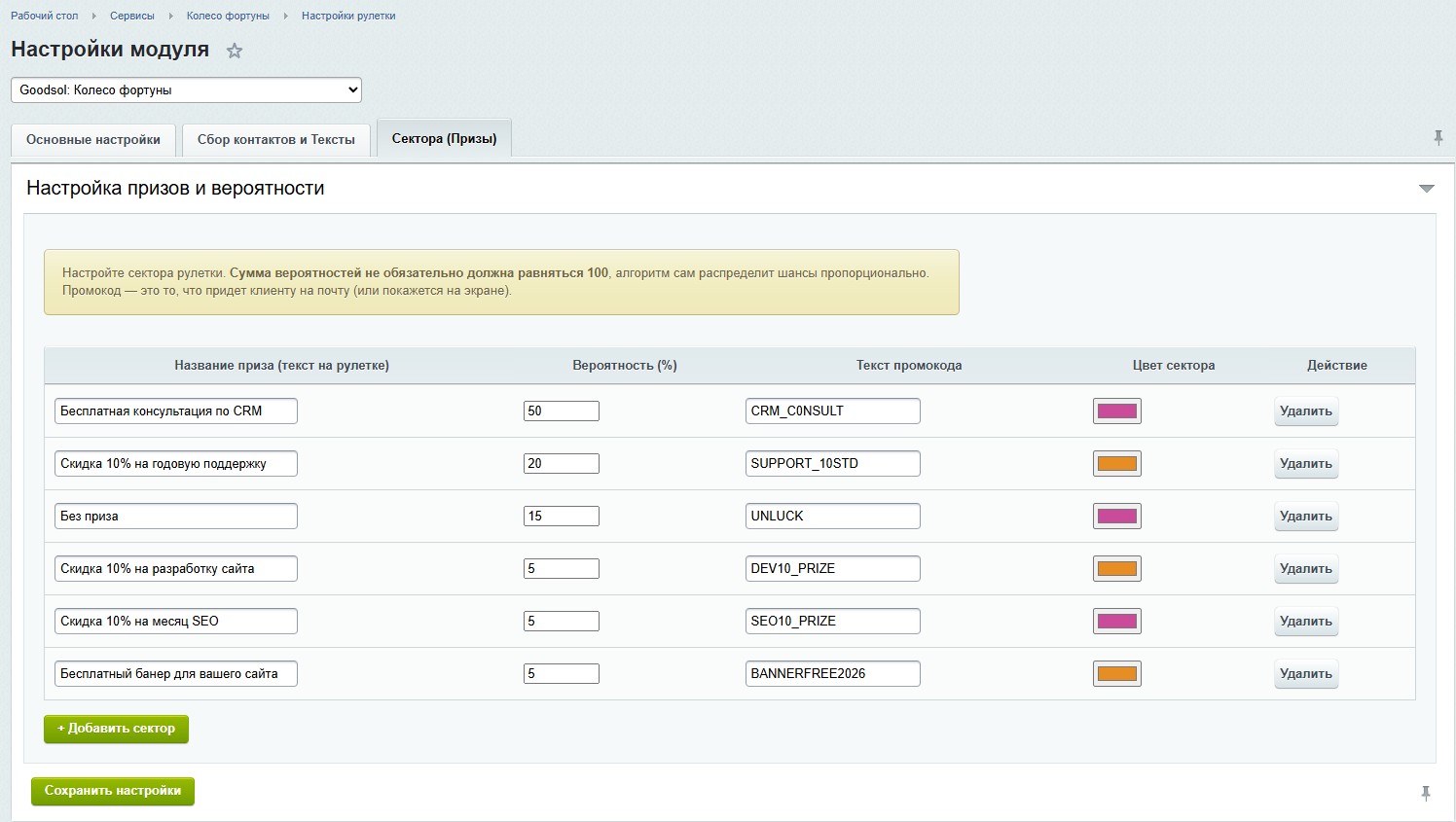This screenshot has height=822, width=1456.
Task: Go to Колесо фортуны breadcrumb link
Action: pos(227,16)
